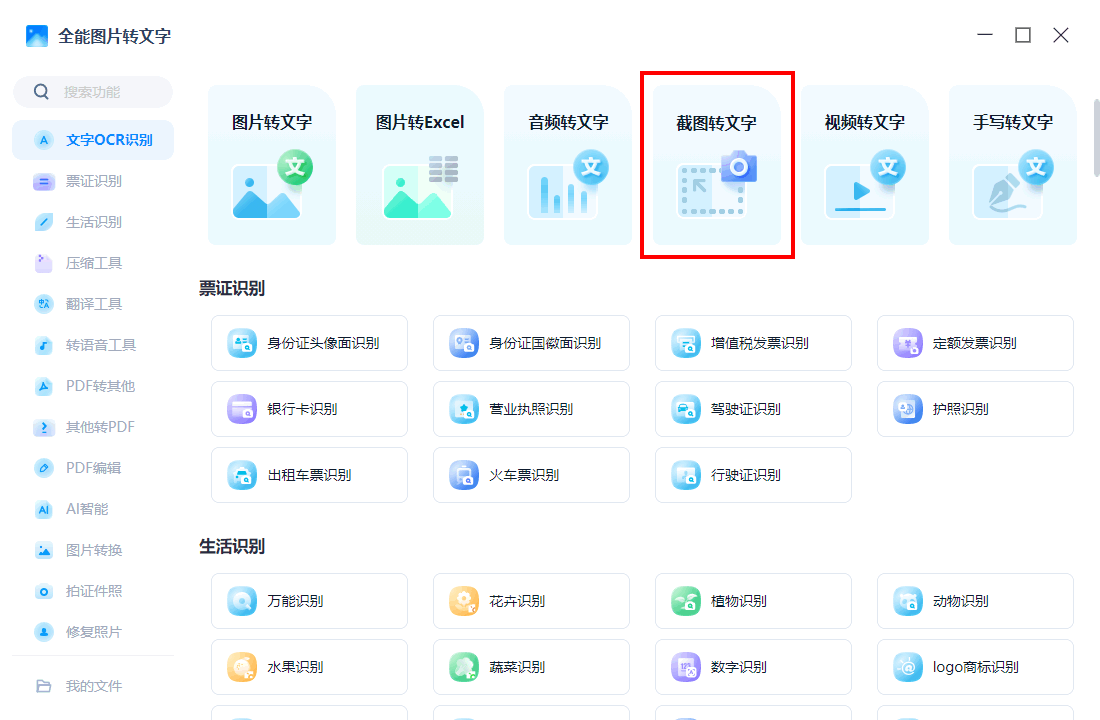This screenshot has width=1100, height=720.
Task: Click the 护照识别 icon
Action: pyautogui.click(x=907, y=409)
